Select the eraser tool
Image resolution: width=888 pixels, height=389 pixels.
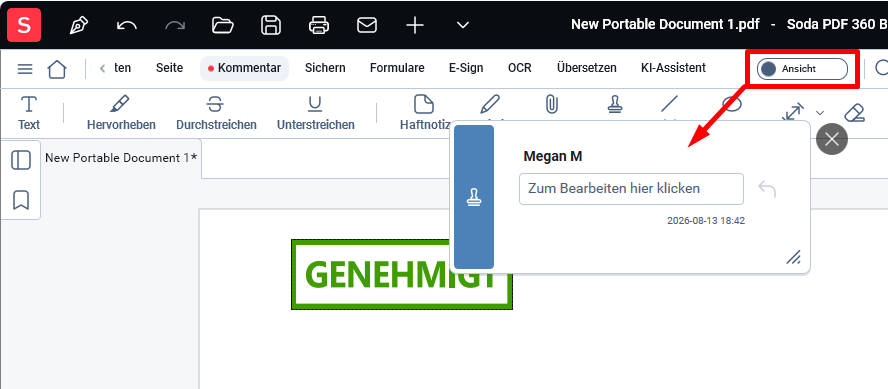click(x=854, y=113)
